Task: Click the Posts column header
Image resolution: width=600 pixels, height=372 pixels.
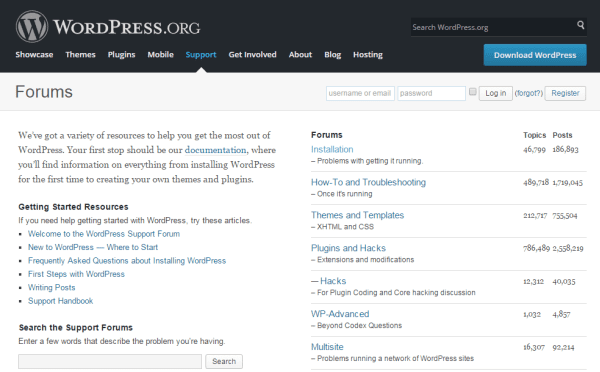Action: pos(562,135)
